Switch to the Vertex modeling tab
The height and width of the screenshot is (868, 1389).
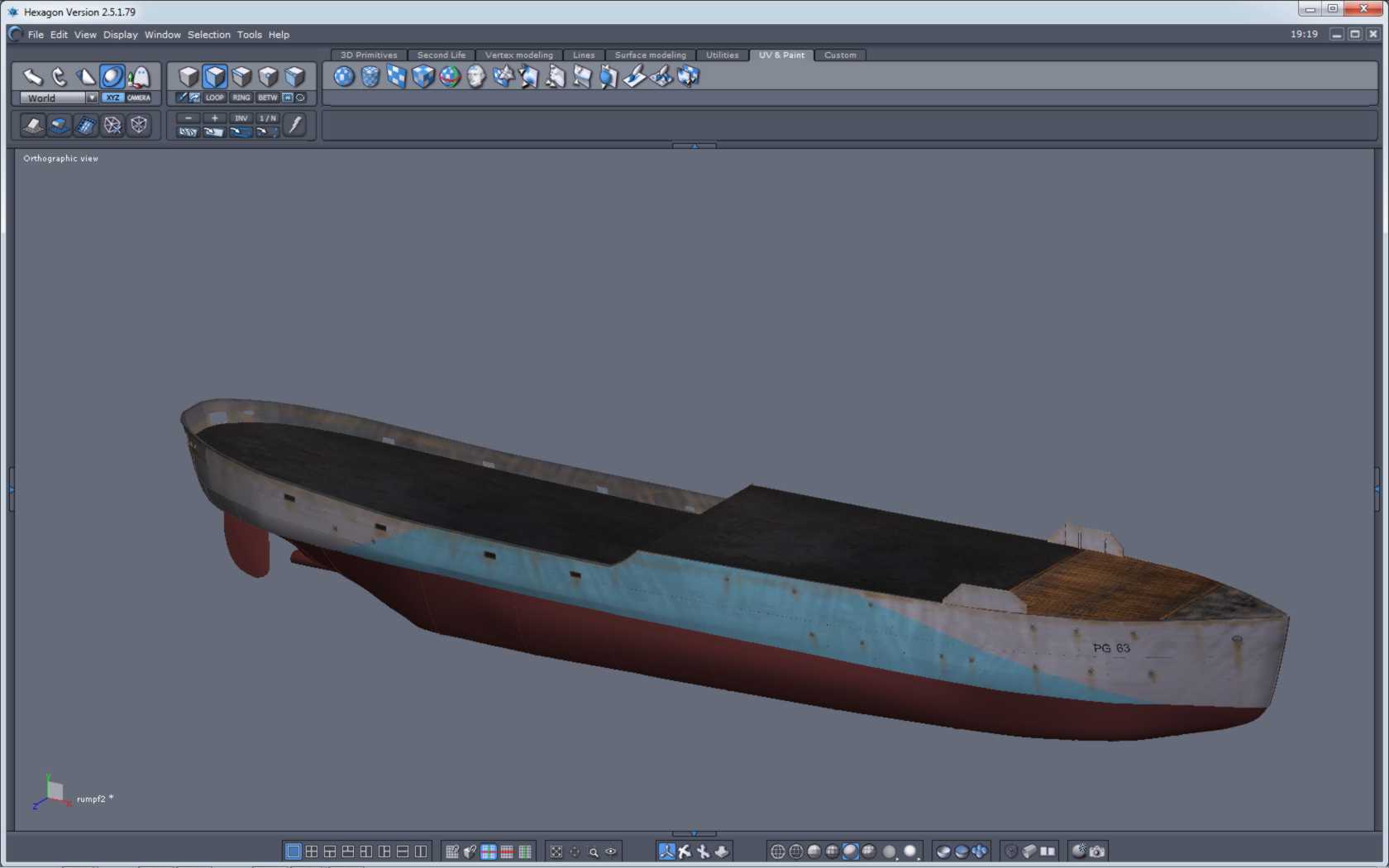518,55
